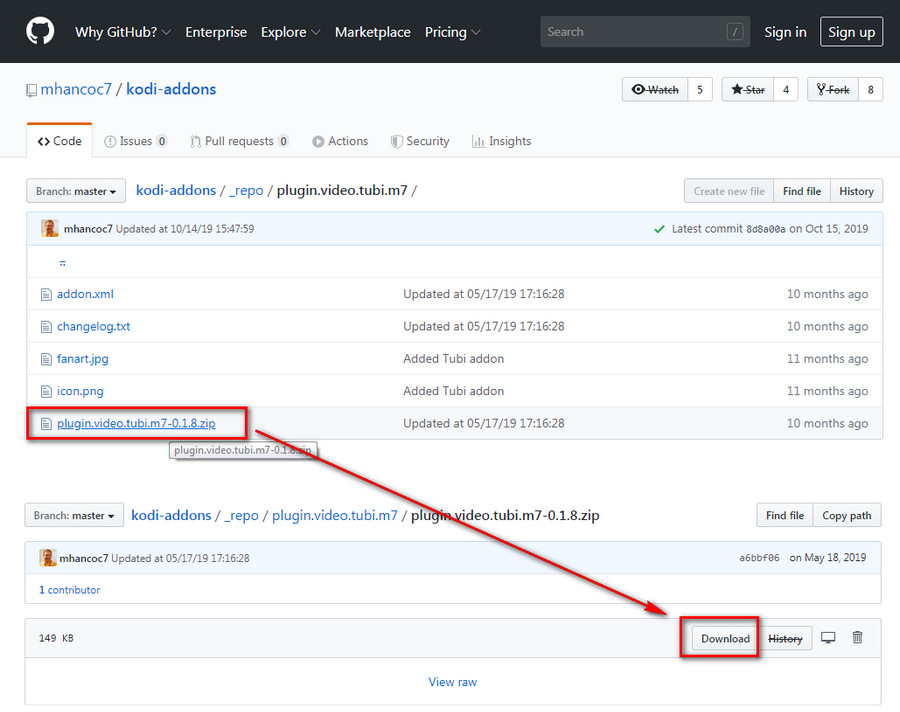Expand the Explore menu
Viewport: 900px width, 712px height.
point(290,32)
